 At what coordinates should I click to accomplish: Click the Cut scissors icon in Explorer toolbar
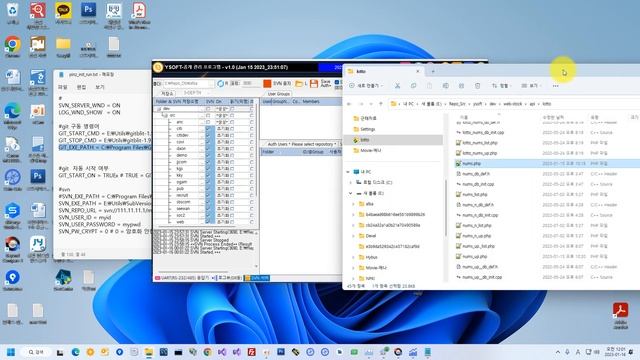[397, 86]
